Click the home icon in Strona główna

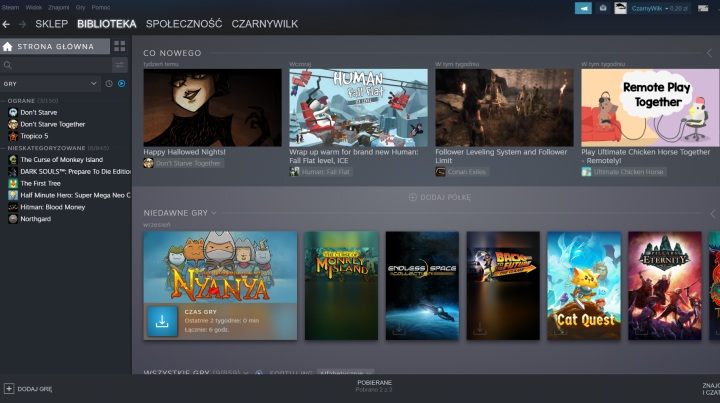(x=7, y=46)
